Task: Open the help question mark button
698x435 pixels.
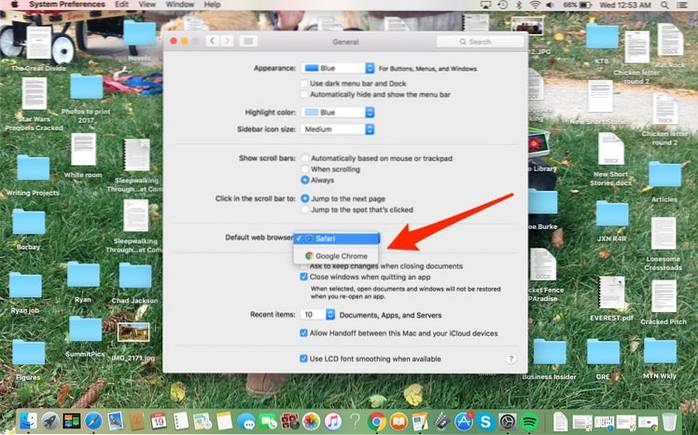Action: (x=510, y=358)
